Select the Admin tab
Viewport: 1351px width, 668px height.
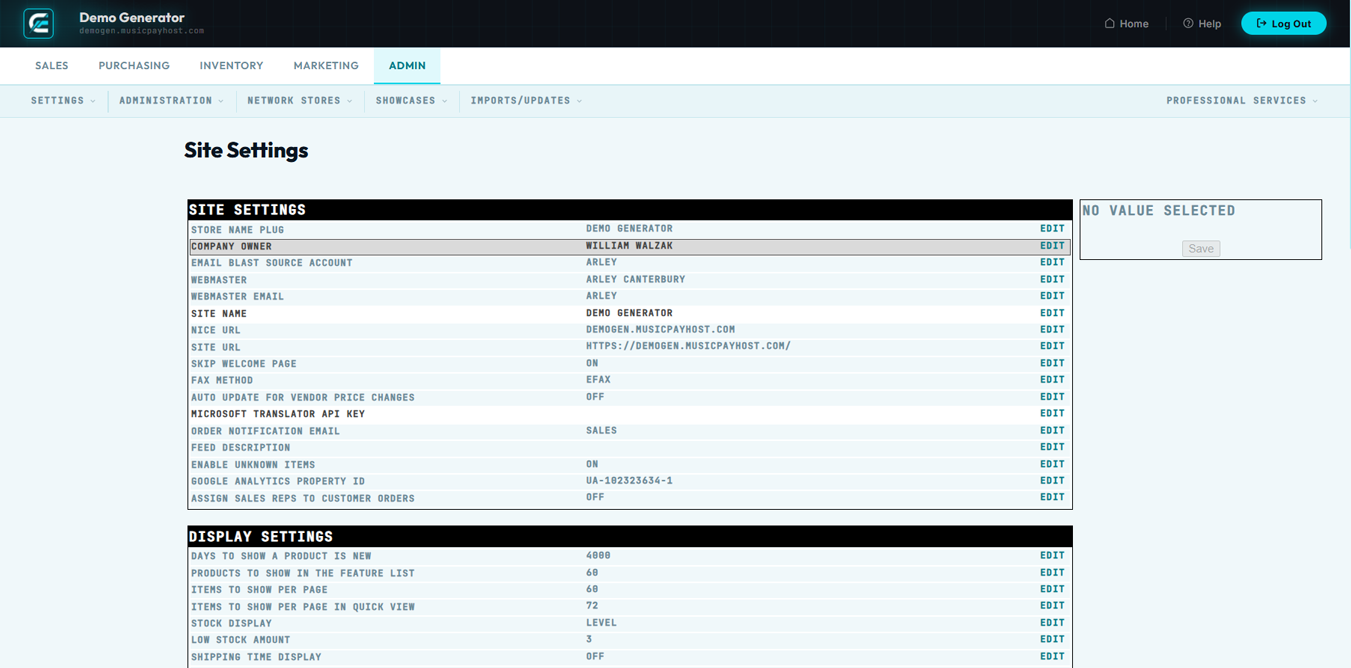(407, 66)
